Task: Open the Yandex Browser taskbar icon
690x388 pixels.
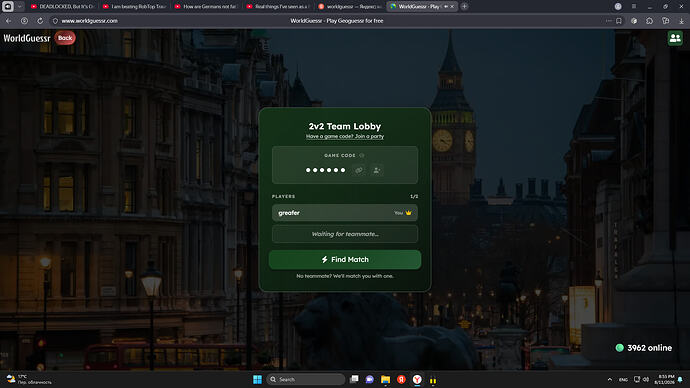Action: tap(417, 379)
